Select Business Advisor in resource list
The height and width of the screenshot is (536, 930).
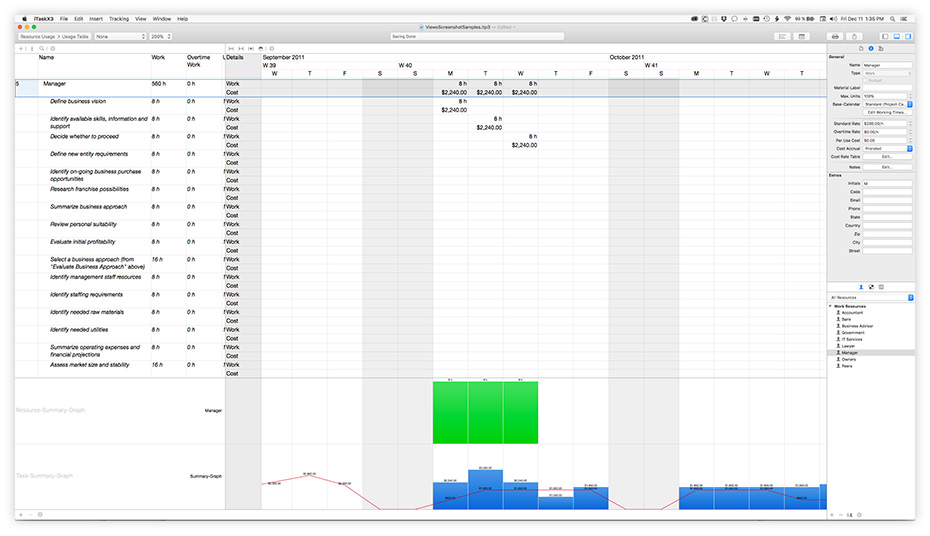point(857,326)
